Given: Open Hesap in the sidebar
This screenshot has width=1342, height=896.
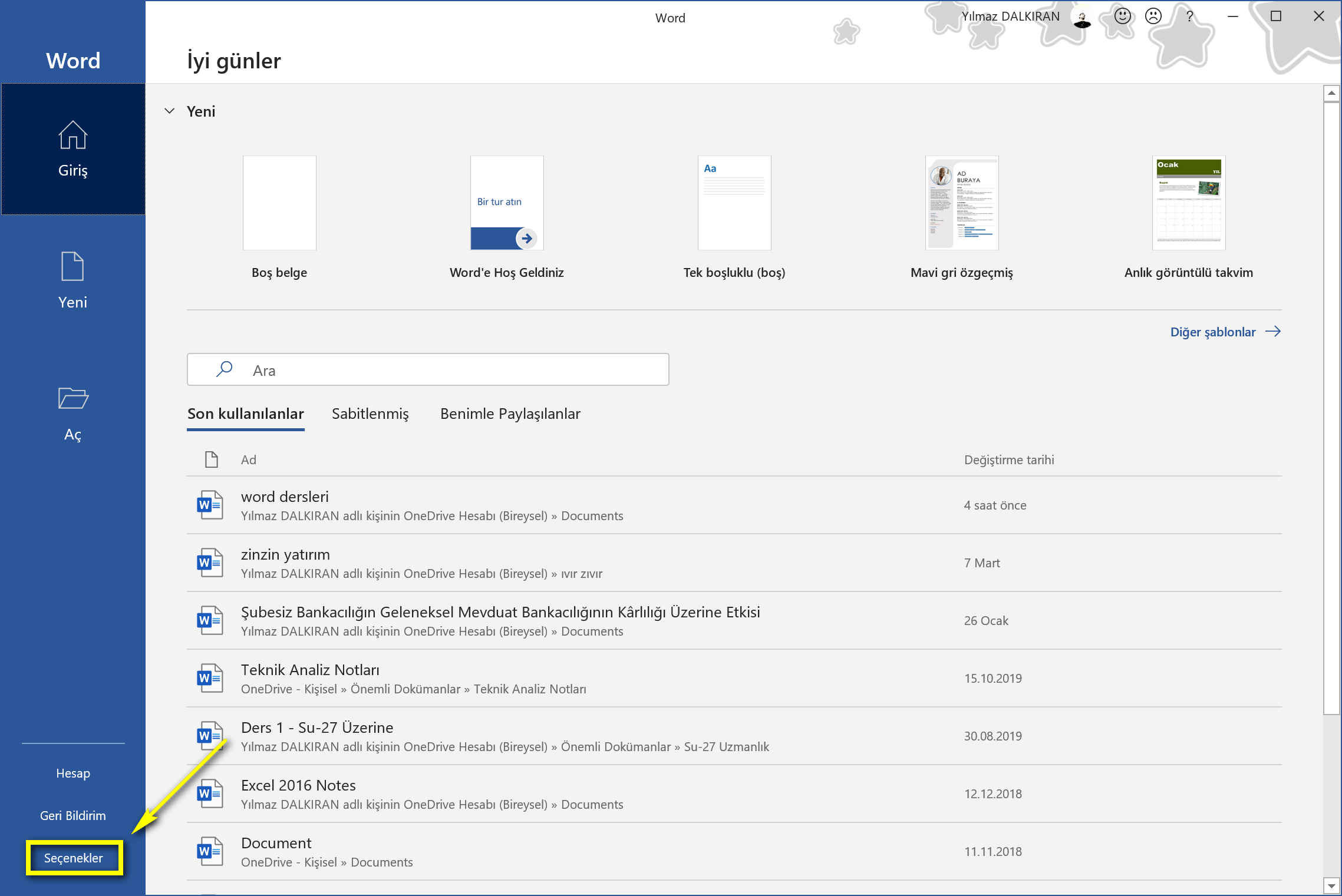Looking at the screenshot, I should click(73, 773).
